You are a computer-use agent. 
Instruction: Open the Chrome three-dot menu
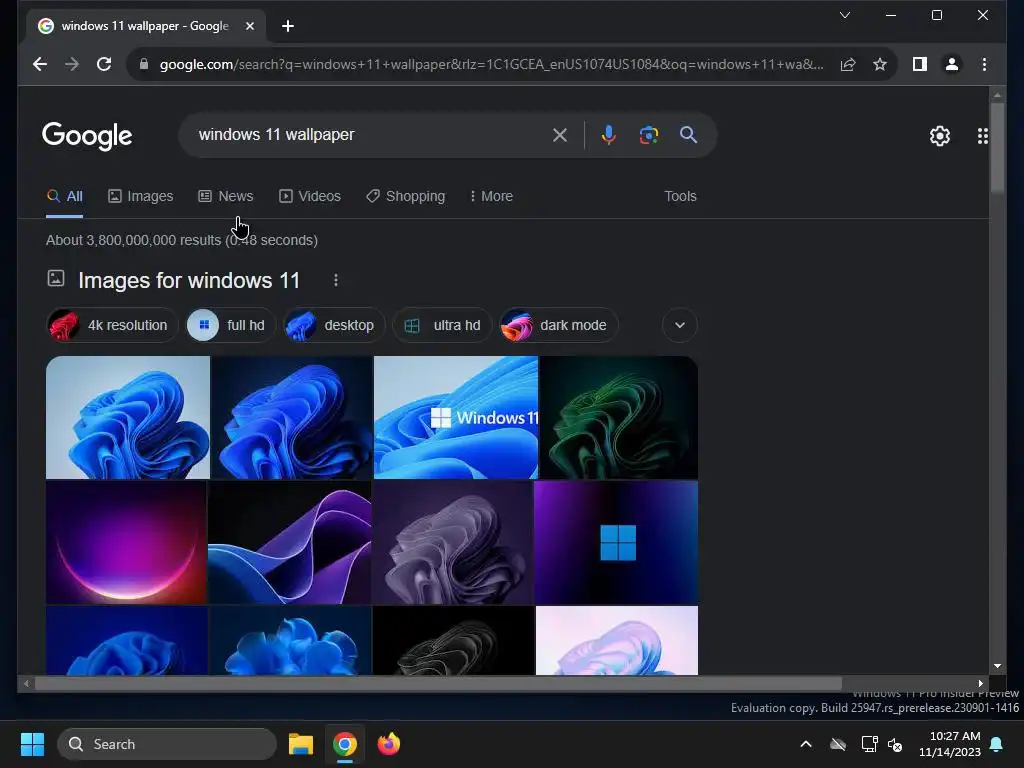pos(984,64)
